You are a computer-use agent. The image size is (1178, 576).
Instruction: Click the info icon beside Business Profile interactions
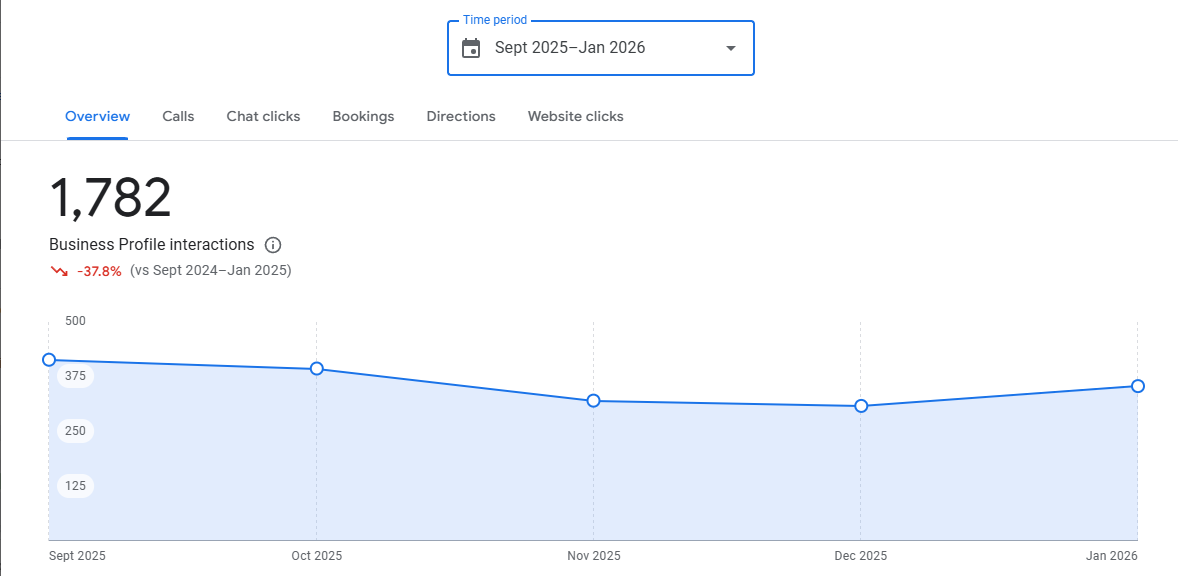(273, 245)
